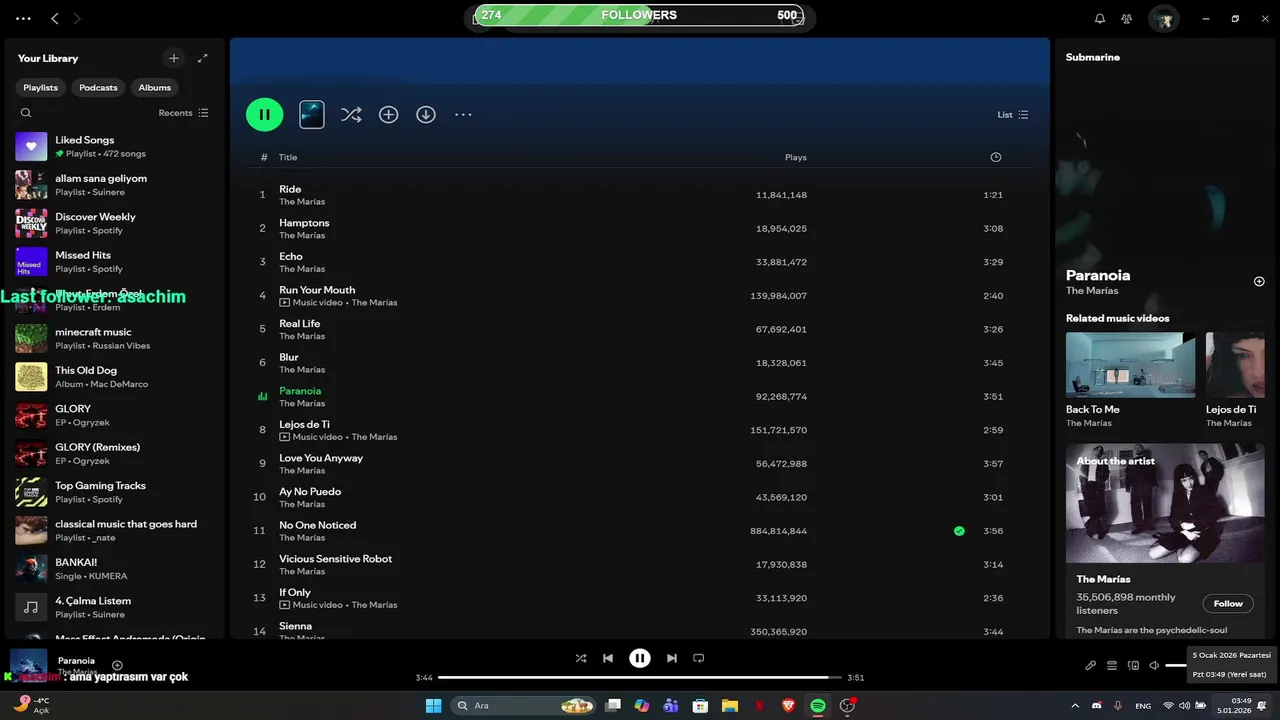Sort tracks by the Title column
Screen dimensions: 1280x720
[288, 157]
